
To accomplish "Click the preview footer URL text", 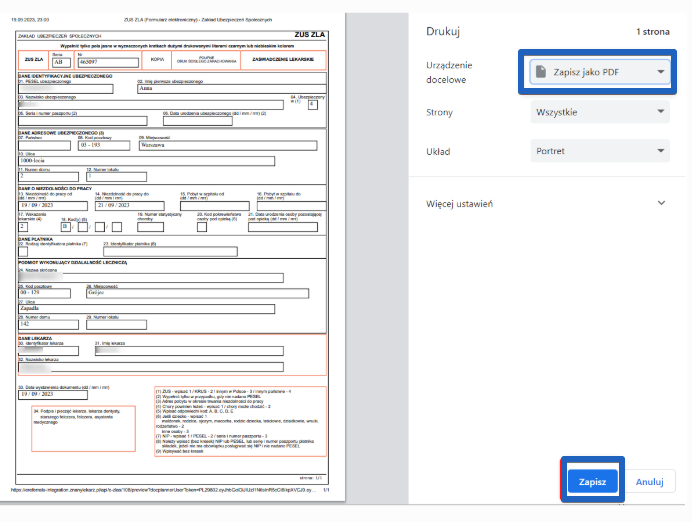I will point(163,490).
